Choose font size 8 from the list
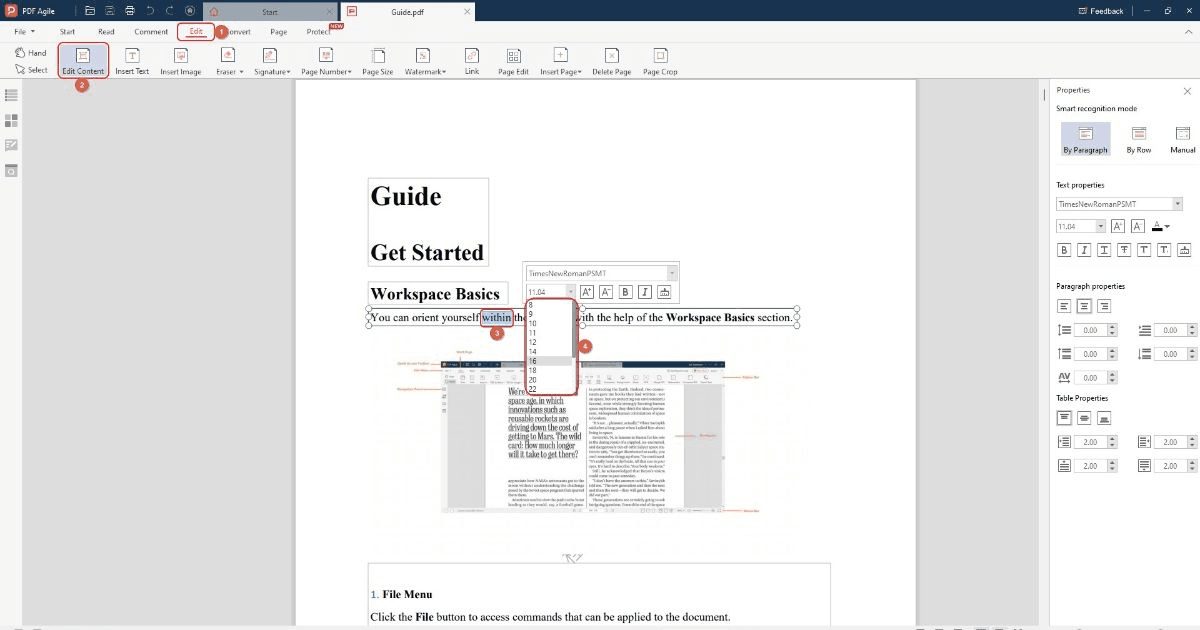The height and width of the screenshot is (630, 1200). (x=549, y=305)
